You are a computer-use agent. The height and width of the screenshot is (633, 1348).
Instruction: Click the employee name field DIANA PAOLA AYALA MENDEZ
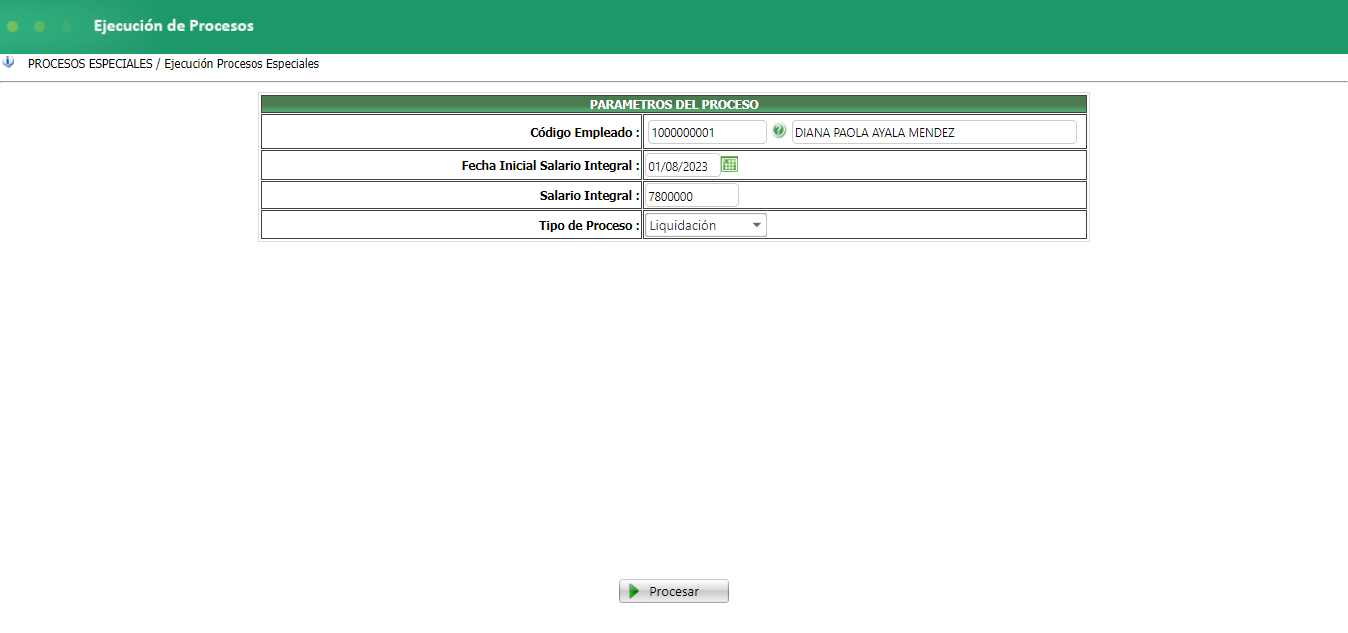934,132
